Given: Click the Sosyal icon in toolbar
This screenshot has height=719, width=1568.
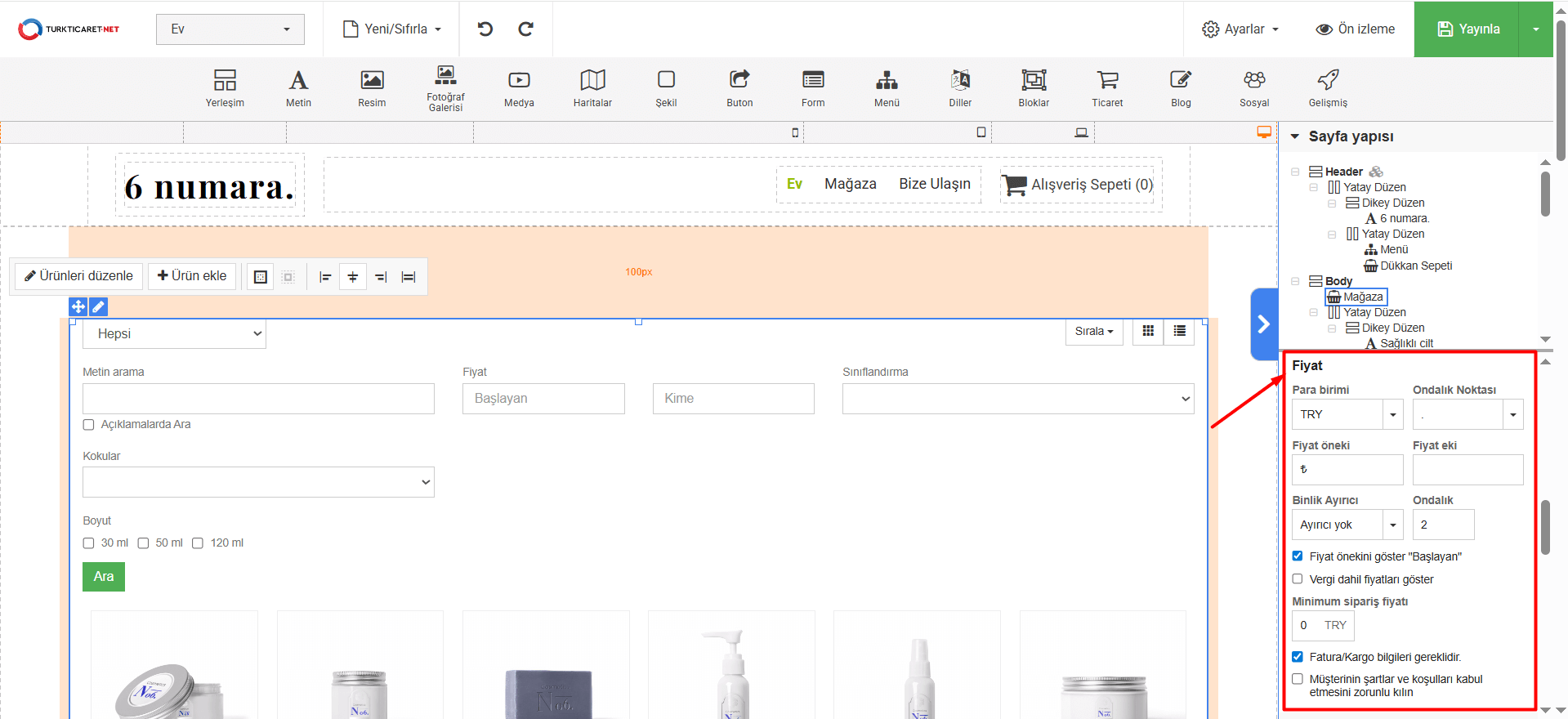Looking at the screenshot, I should (1254, 88).
